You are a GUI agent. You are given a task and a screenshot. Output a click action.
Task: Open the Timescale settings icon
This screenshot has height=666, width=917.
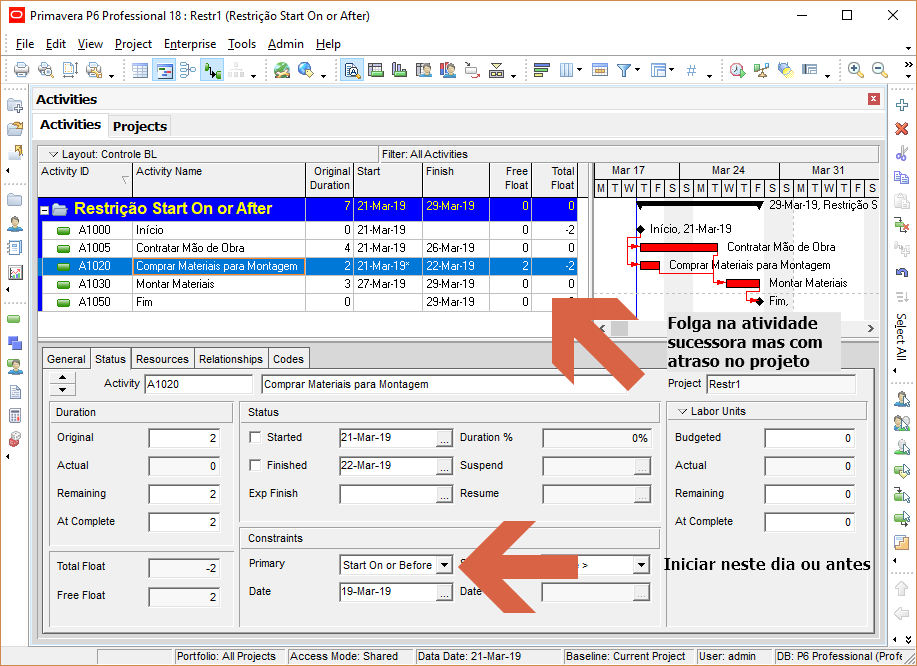tap(600, 71)
